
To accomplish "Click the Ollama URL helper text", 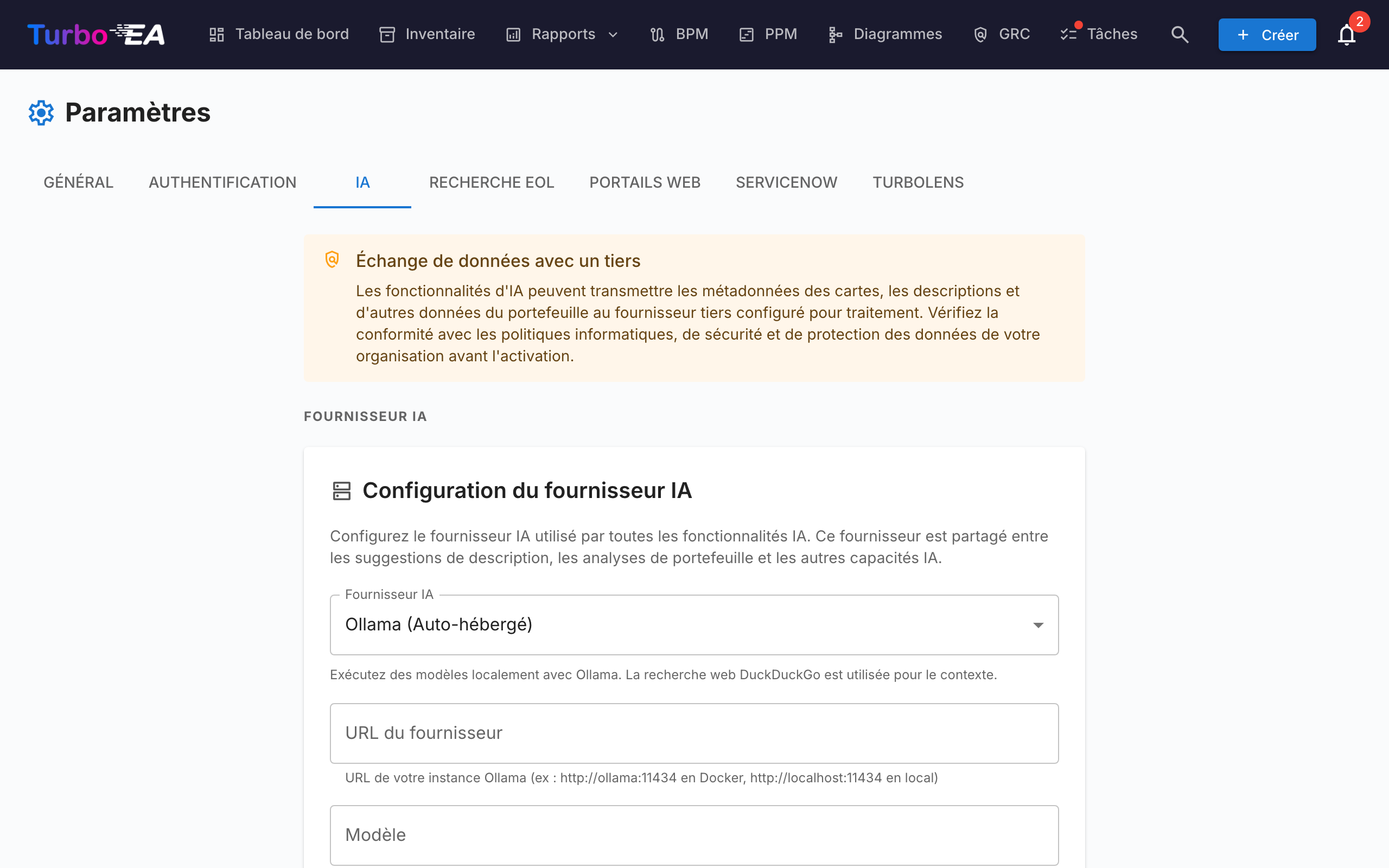I will pyautogui.click(x=641, y=778).
